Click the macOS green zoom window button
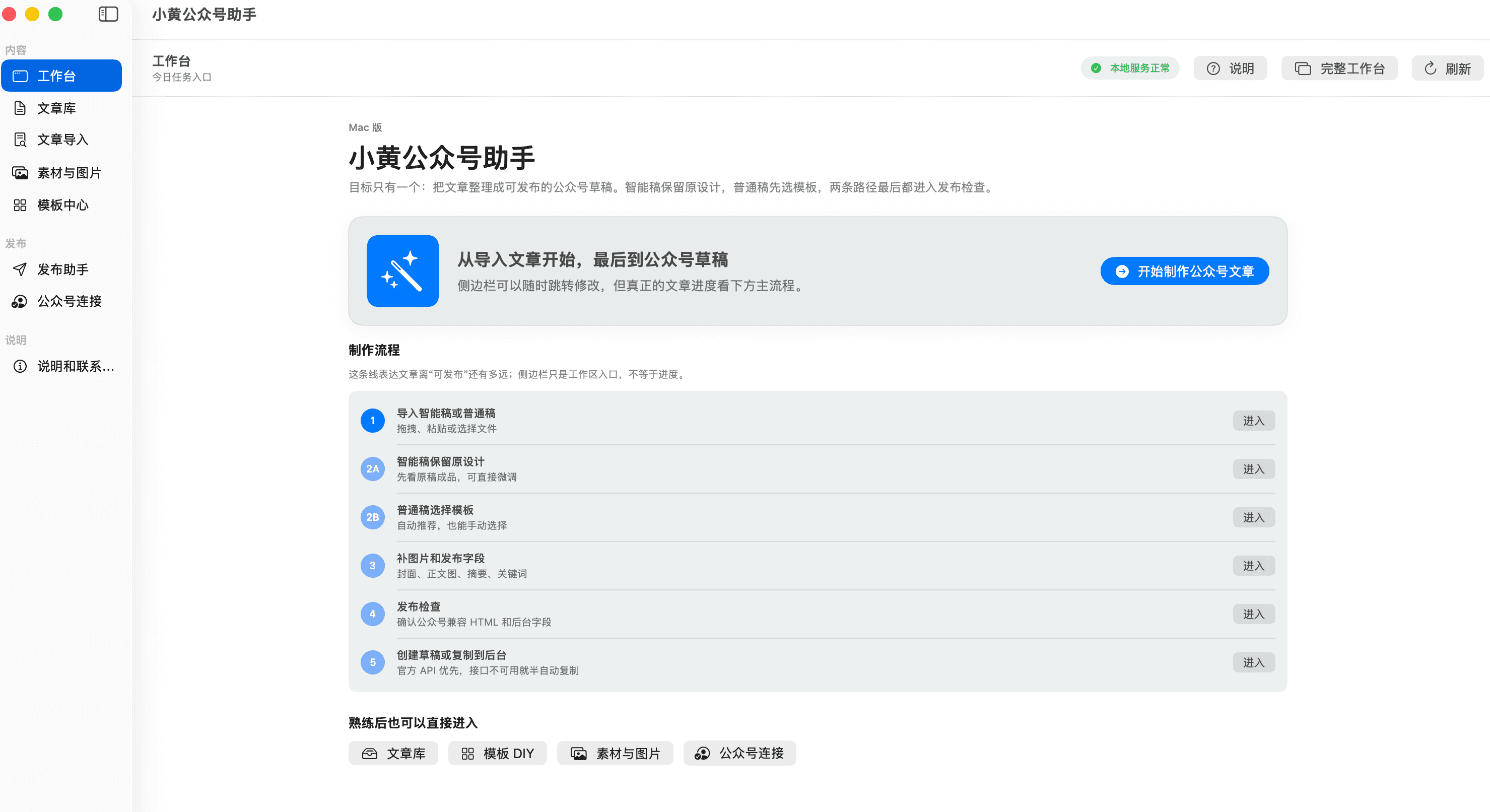Viewport: 1490px width, 812px height. 55,14
